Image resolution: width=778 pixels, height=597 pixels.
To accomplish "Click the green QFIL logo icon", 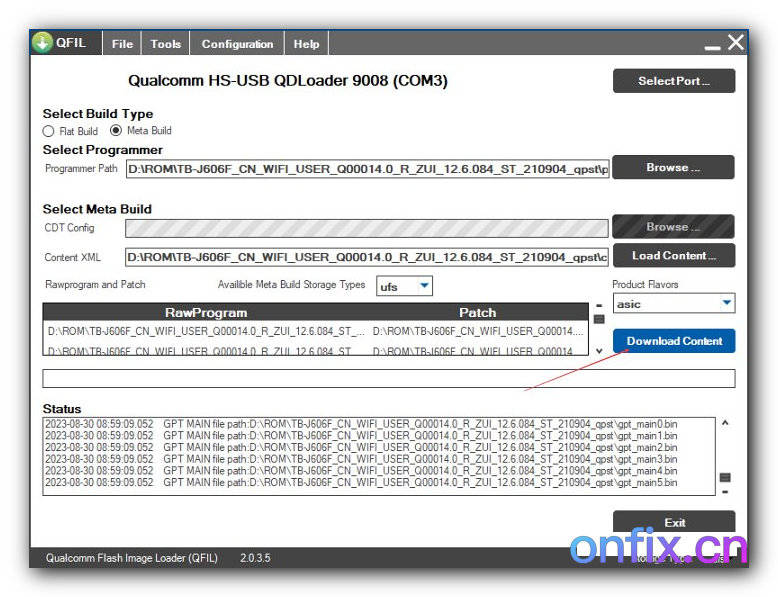I will (x=42, y=42).
